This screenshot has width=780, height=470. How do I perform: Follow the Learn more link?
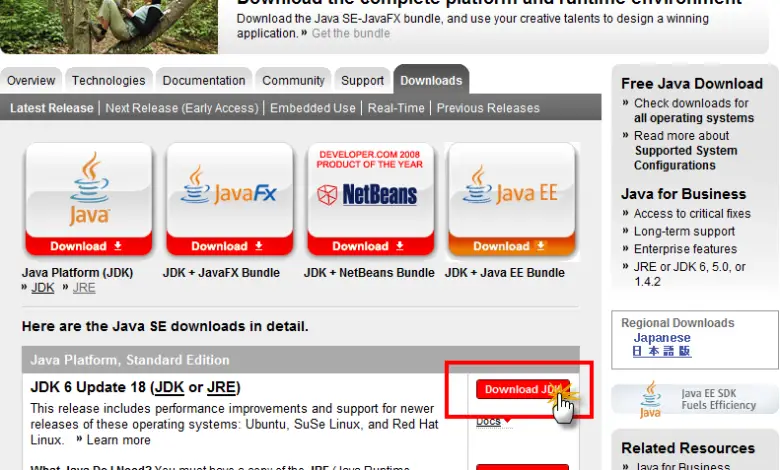point(118,440)
